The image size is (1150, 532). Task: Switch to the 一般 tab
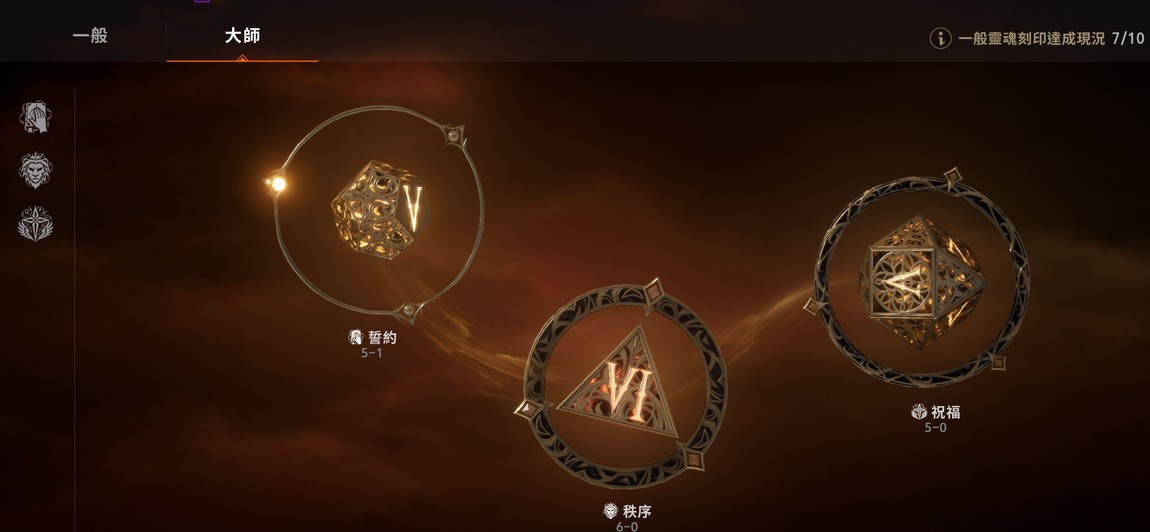click(90, 35)
